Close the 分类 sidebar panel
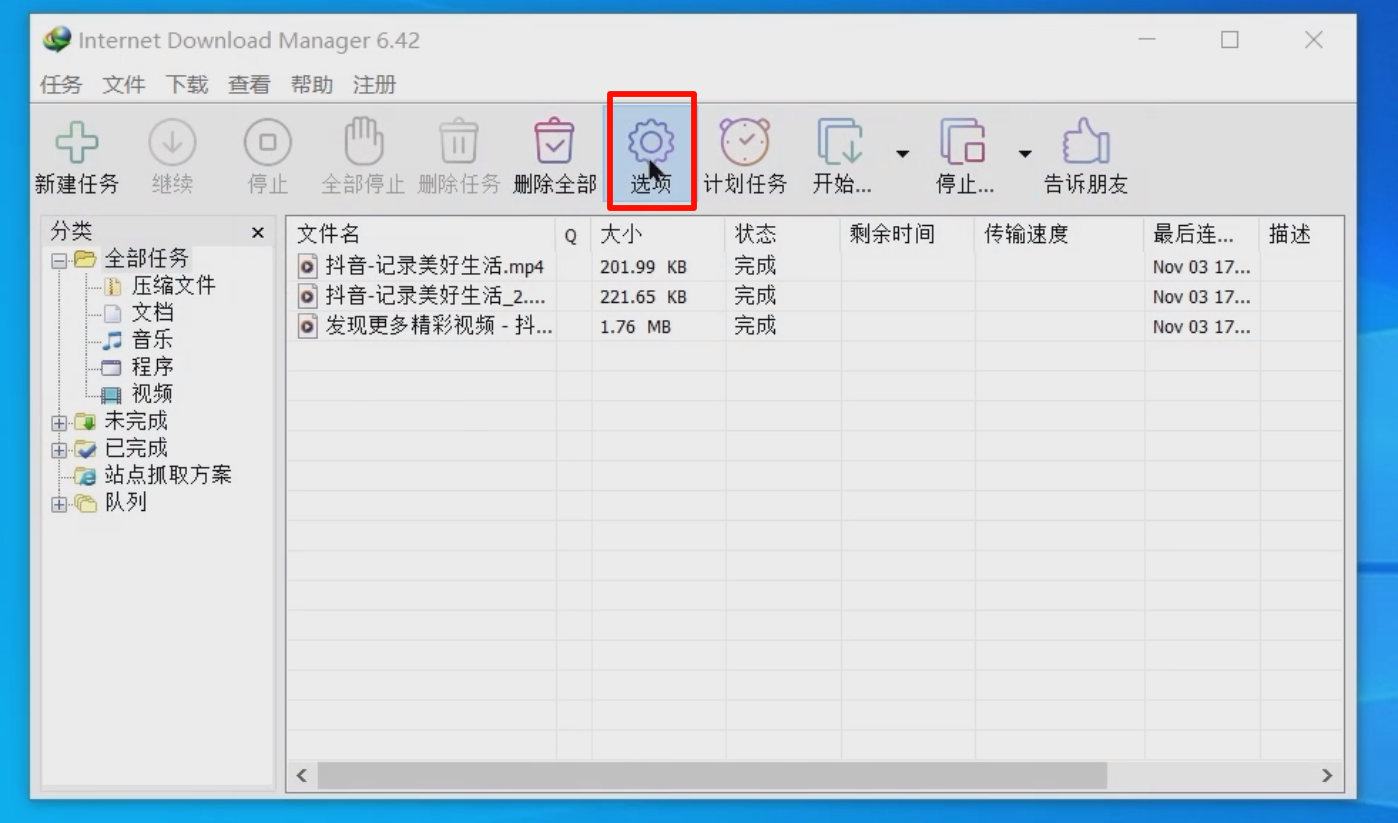This screenshot has width=1398, height=823. pos(258,233)
